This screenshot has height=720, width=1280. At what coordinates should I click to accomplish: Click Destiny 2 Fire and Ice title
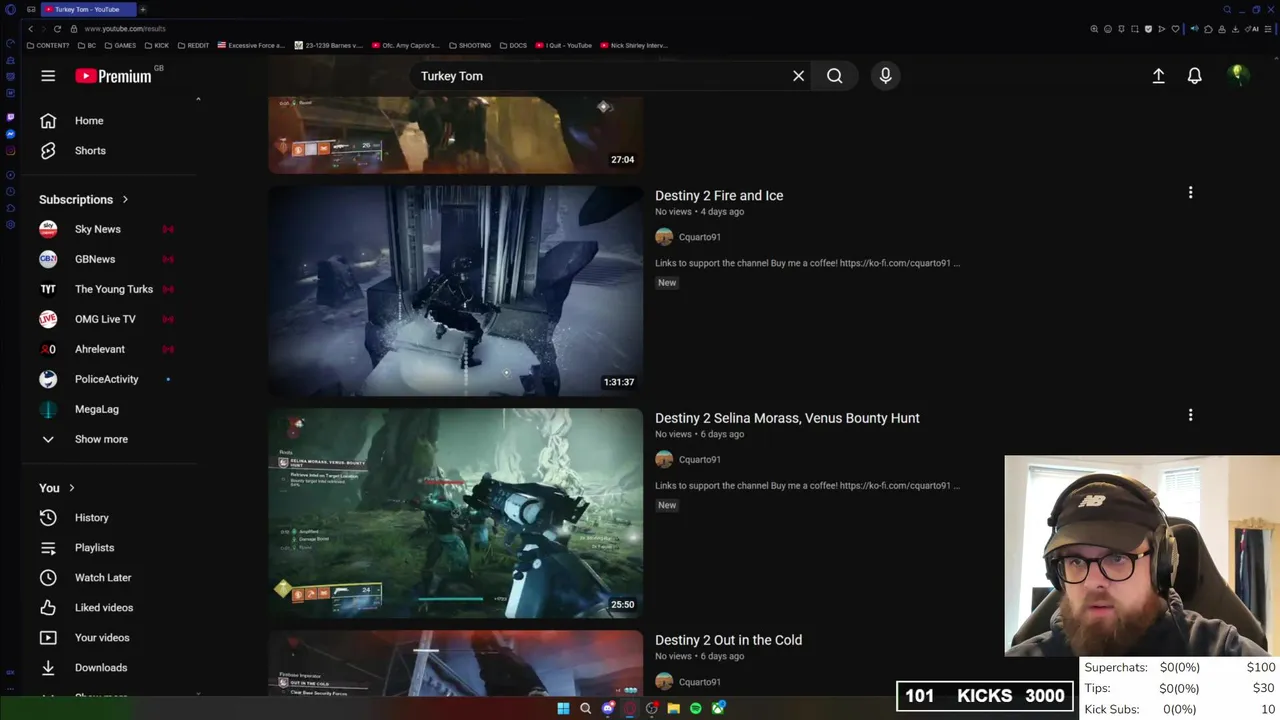[719, 196]
